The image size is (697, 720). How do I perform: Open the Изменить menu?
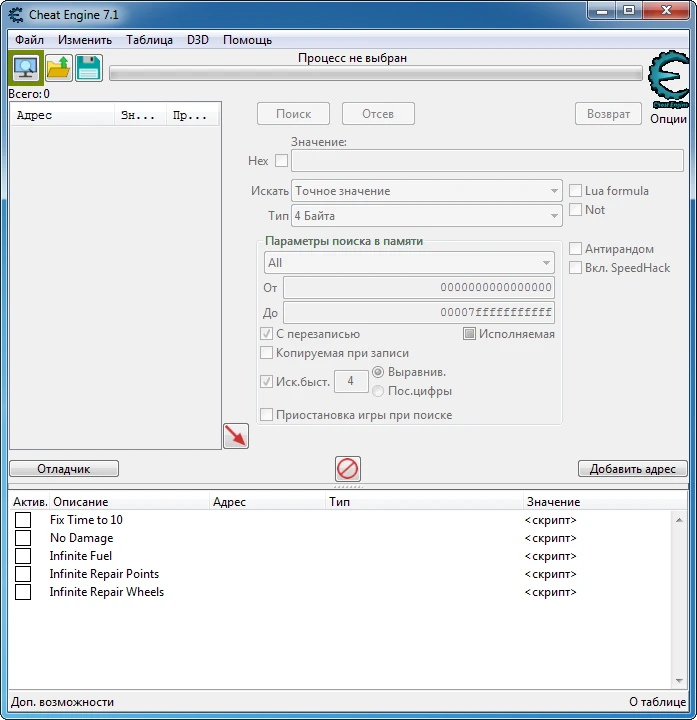click(85, 40)
